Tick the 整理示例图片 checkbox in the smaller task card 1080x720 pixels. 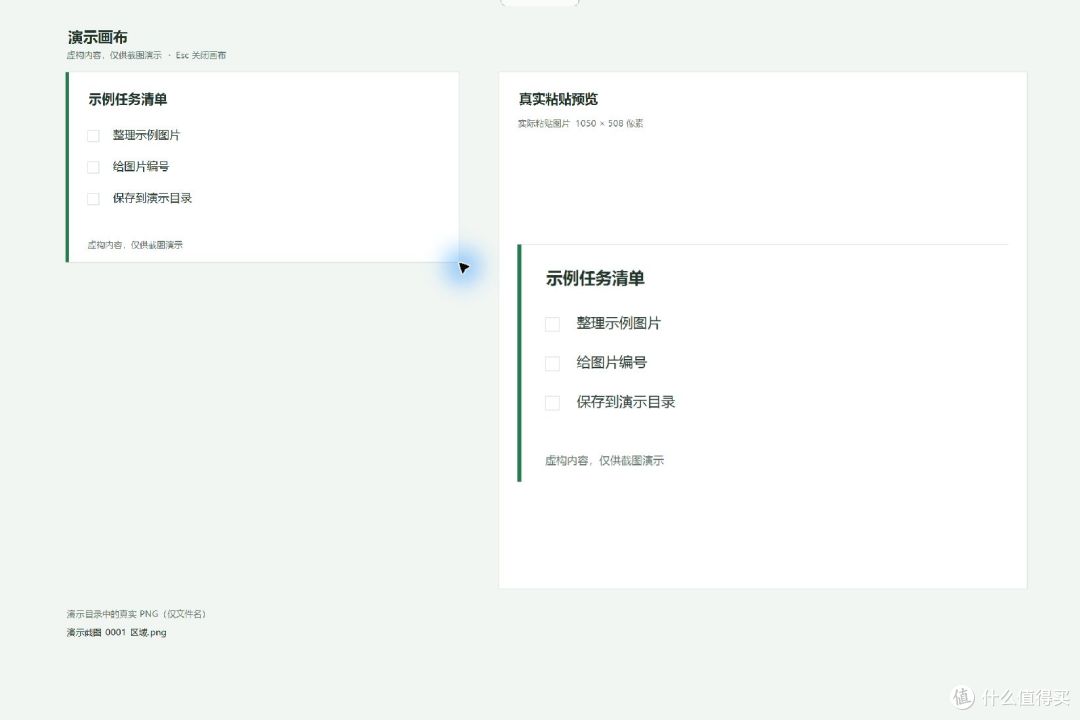(94, 136)
